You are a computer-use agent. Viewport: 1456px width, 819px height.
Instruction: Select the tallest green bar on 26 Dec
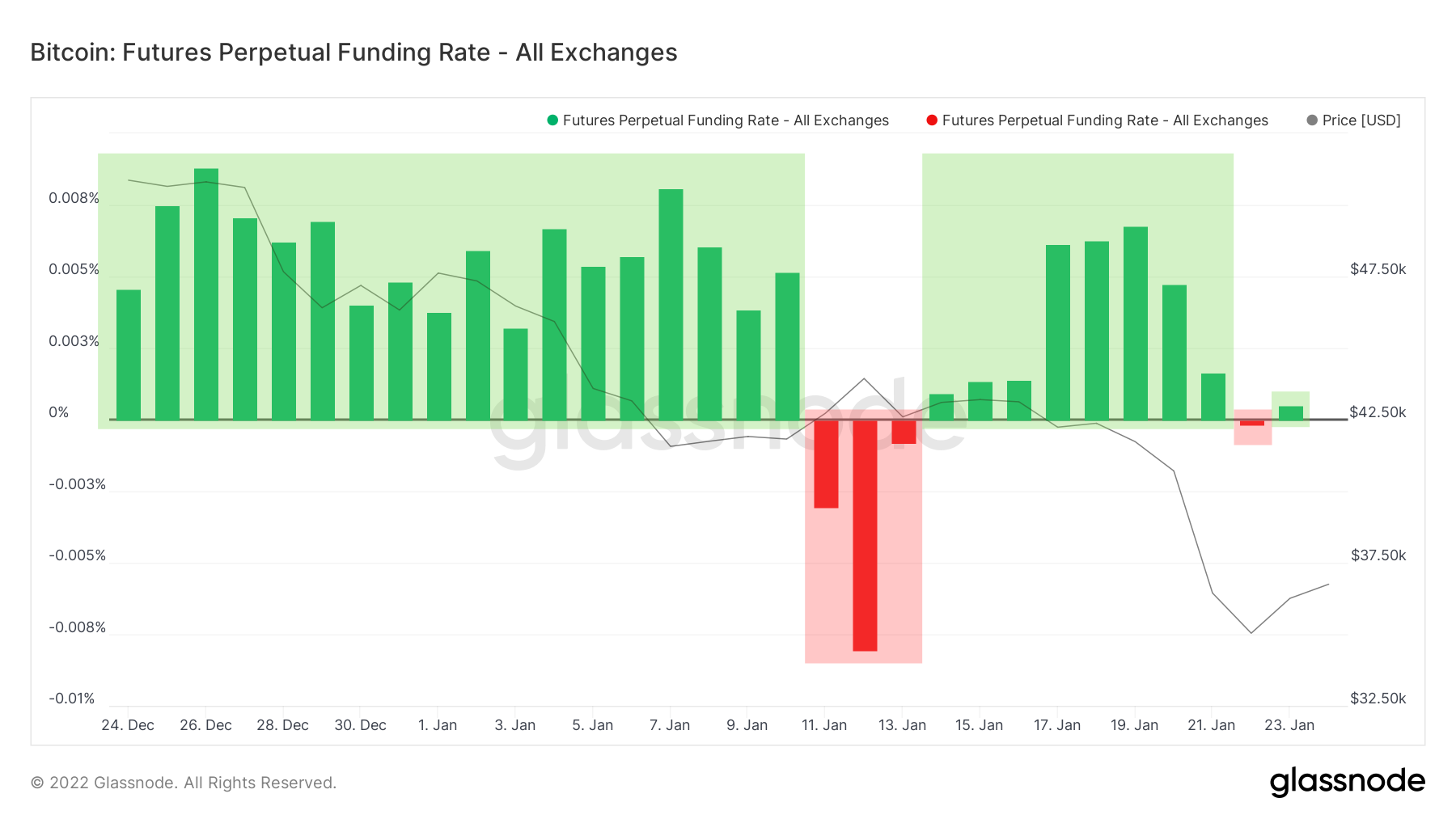click(206, 294)
